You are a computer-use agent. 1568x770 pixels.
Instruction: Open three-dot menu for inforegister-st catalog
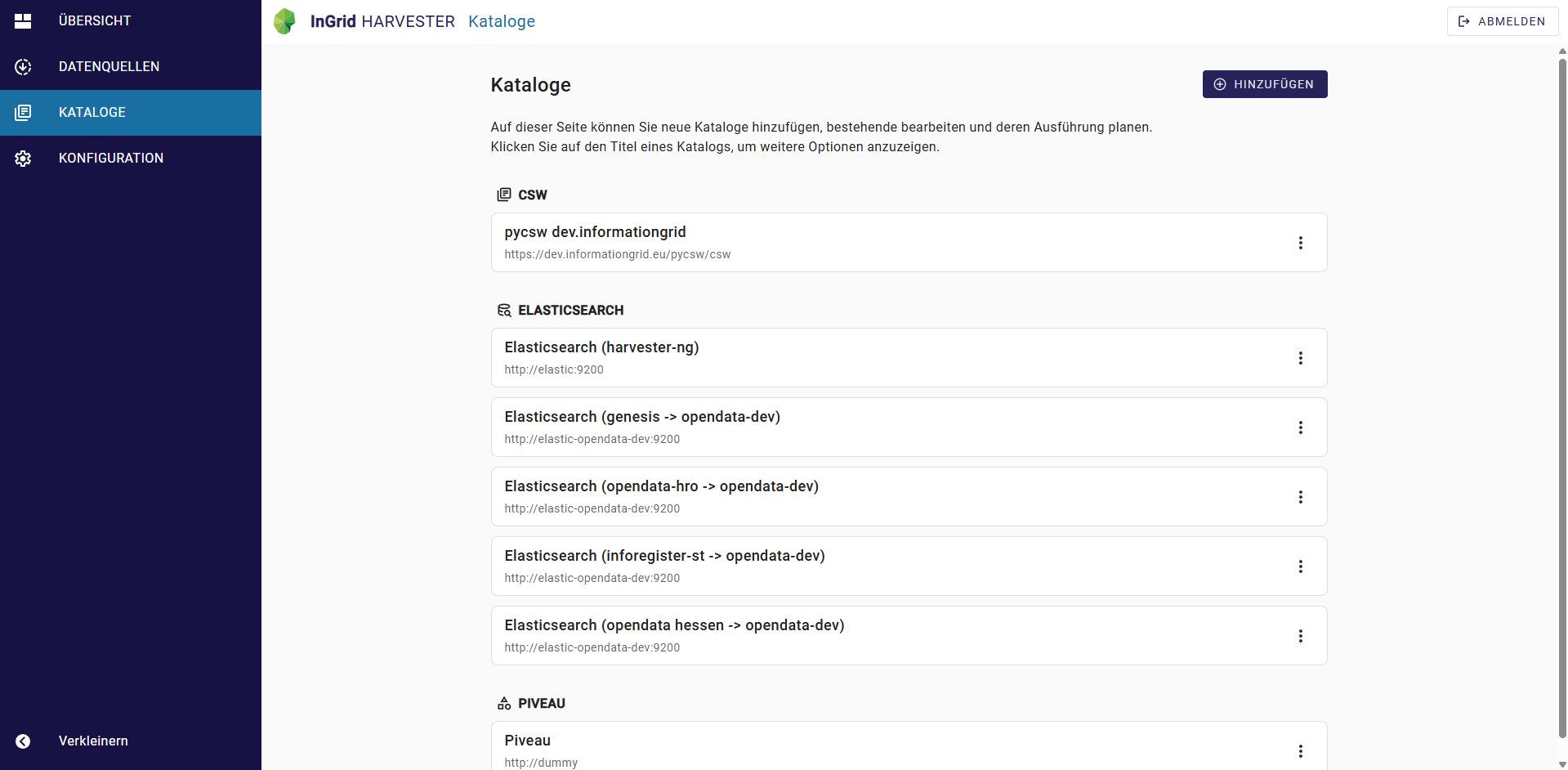1301,566
